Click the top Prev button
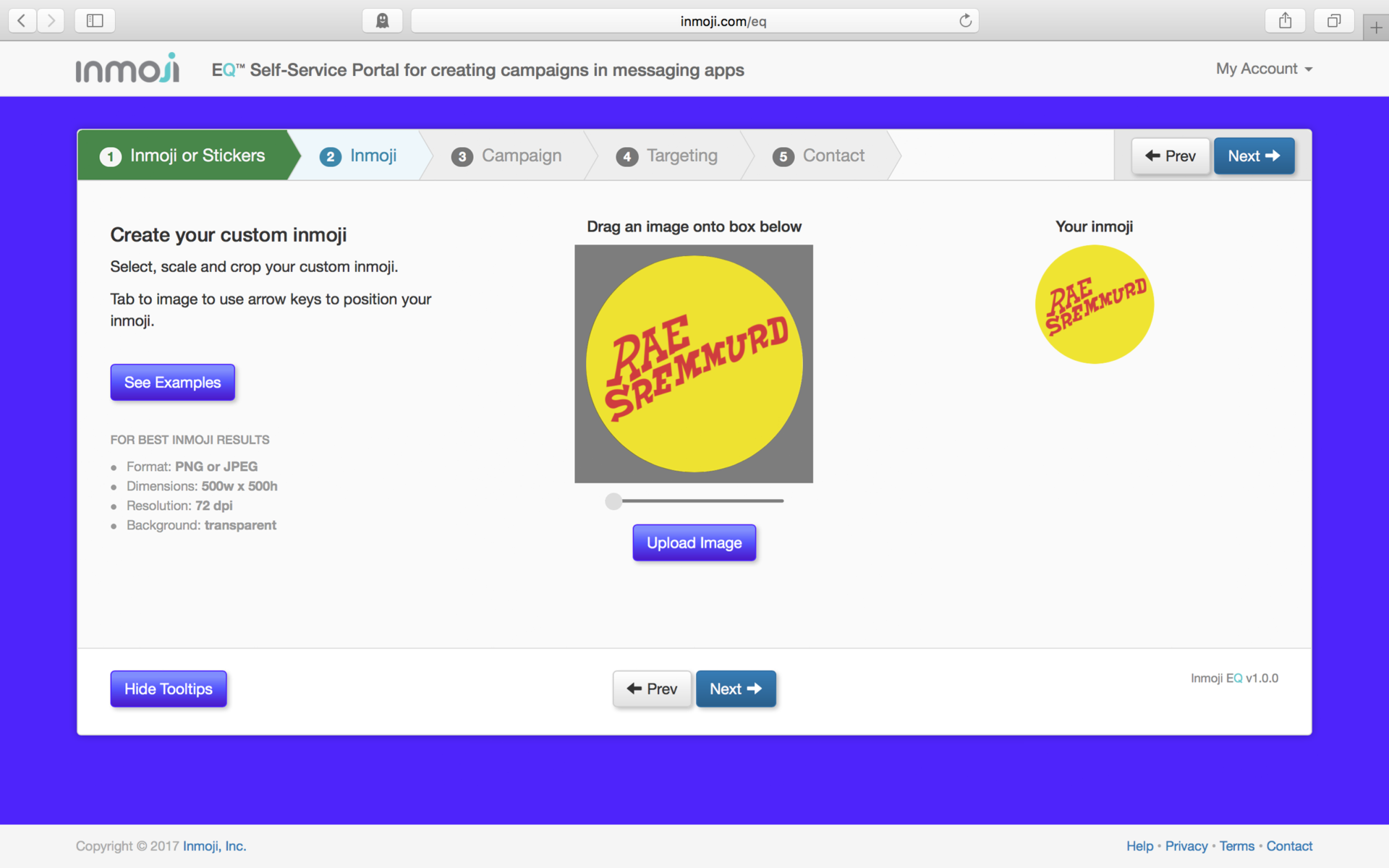1389x868 pixels. 1171,156
